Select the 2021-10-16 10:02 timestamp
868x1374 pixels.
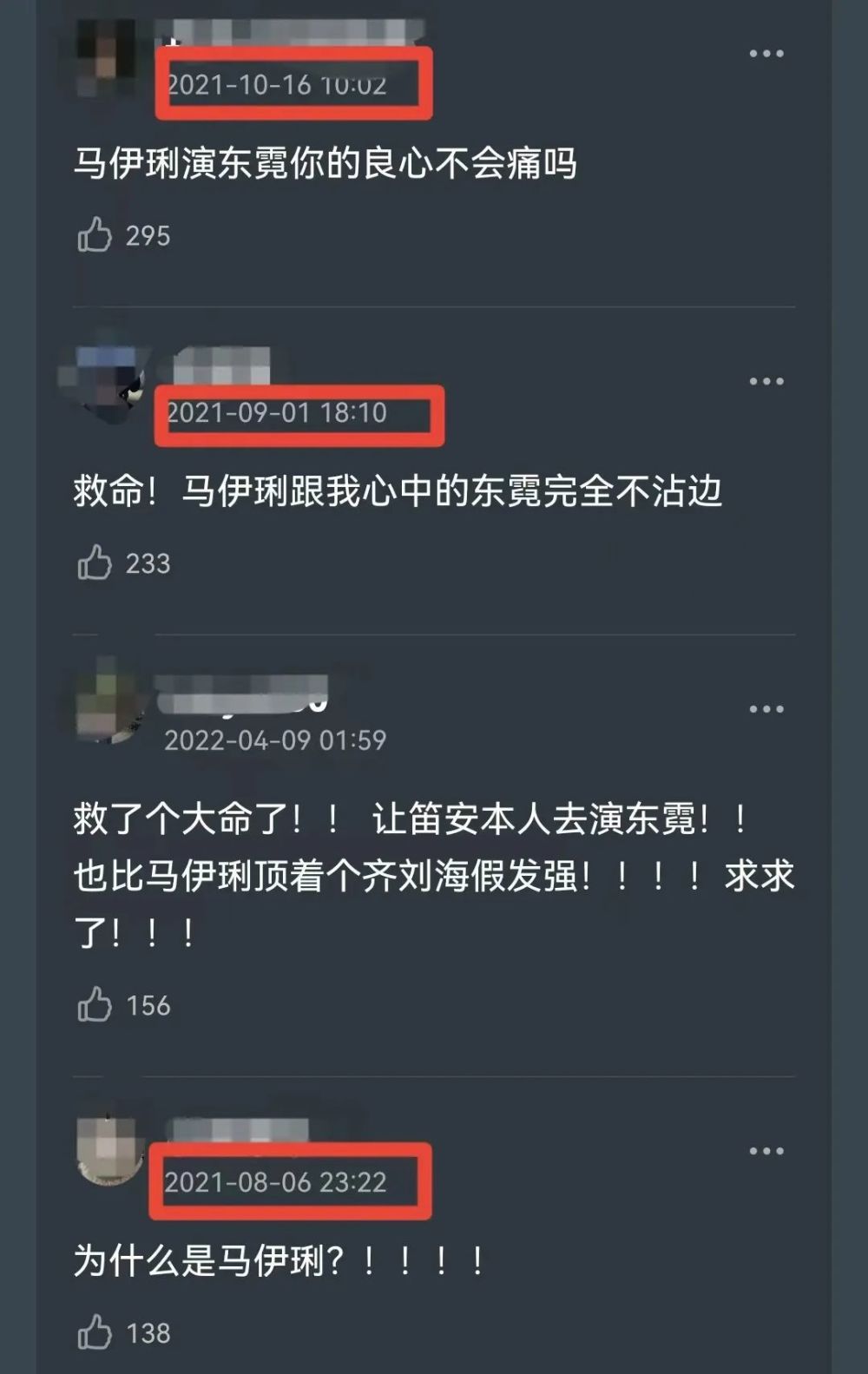click(276, 85)
